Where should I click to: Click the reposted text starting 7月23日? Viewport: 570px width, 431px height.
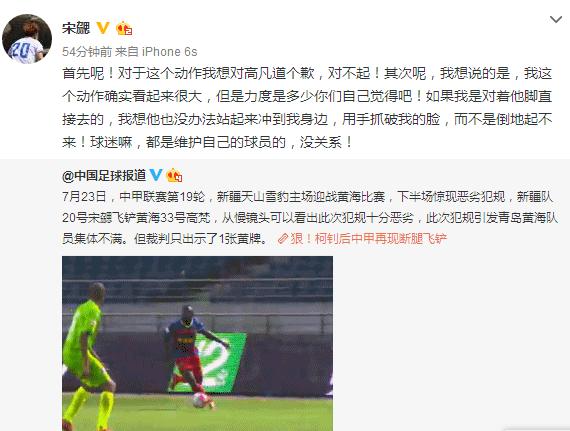click(x=310, y=218)
